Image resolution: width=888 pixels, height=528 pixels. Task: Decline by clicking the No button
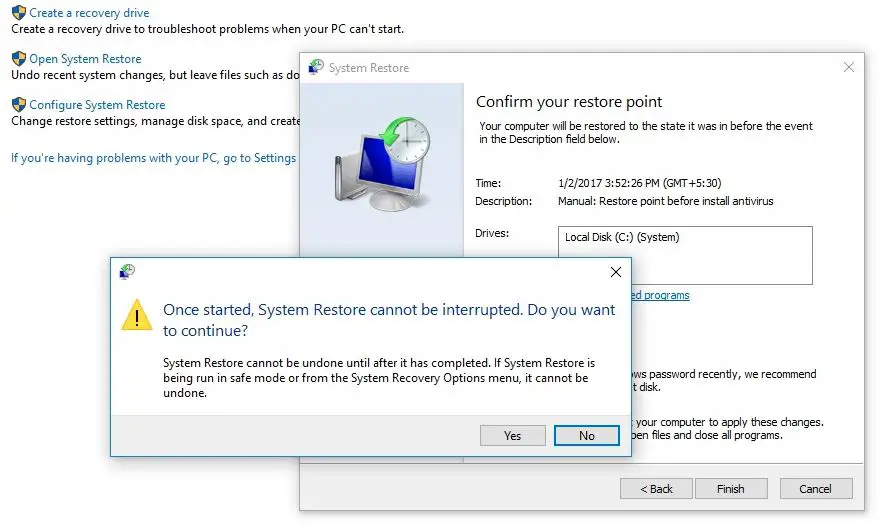coord(587,436)
